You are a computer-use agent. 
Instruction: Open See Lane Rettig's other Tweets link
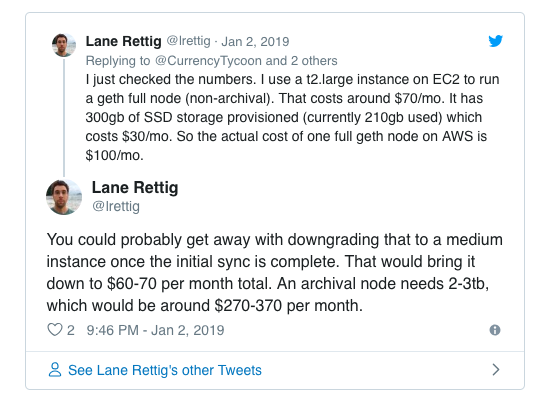coord(165,370)
